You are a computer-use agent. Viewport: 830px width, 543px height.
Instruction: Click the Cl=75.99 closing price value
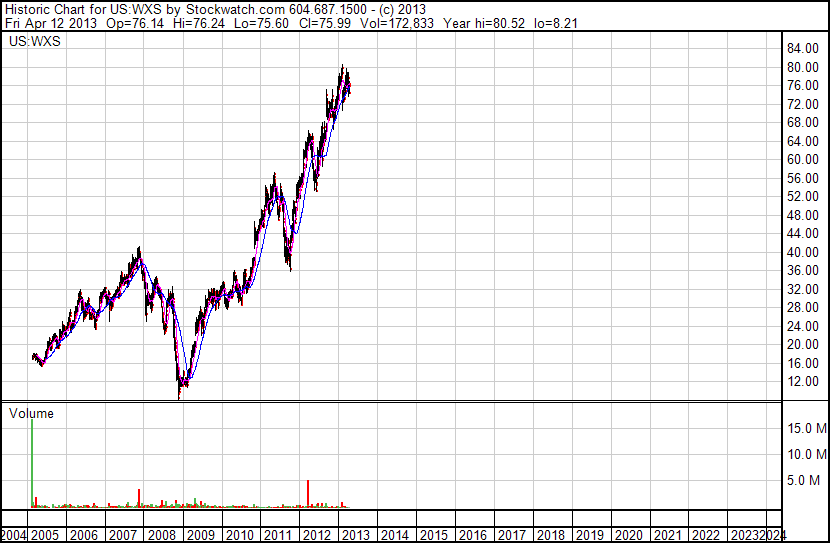324,23
